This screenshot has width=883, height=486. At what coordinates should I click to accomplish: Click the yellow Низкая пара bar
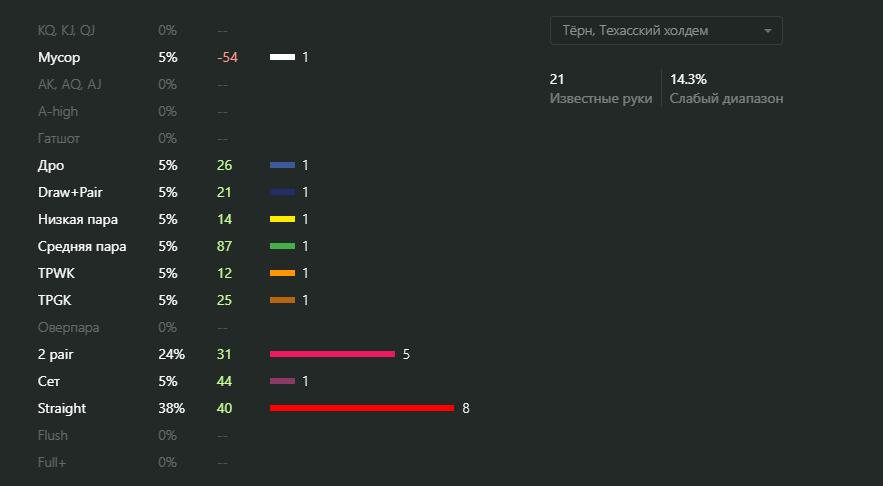[x=282, y=219]
